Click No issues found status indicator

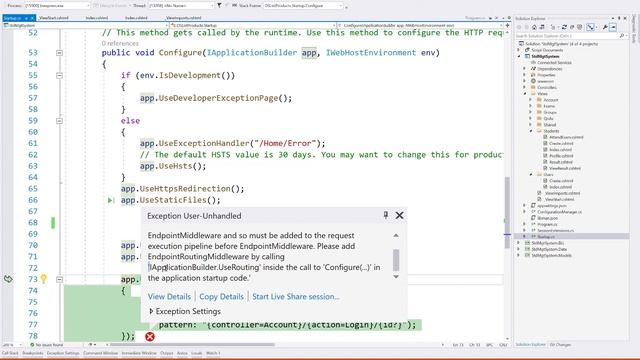pos(47,345)
